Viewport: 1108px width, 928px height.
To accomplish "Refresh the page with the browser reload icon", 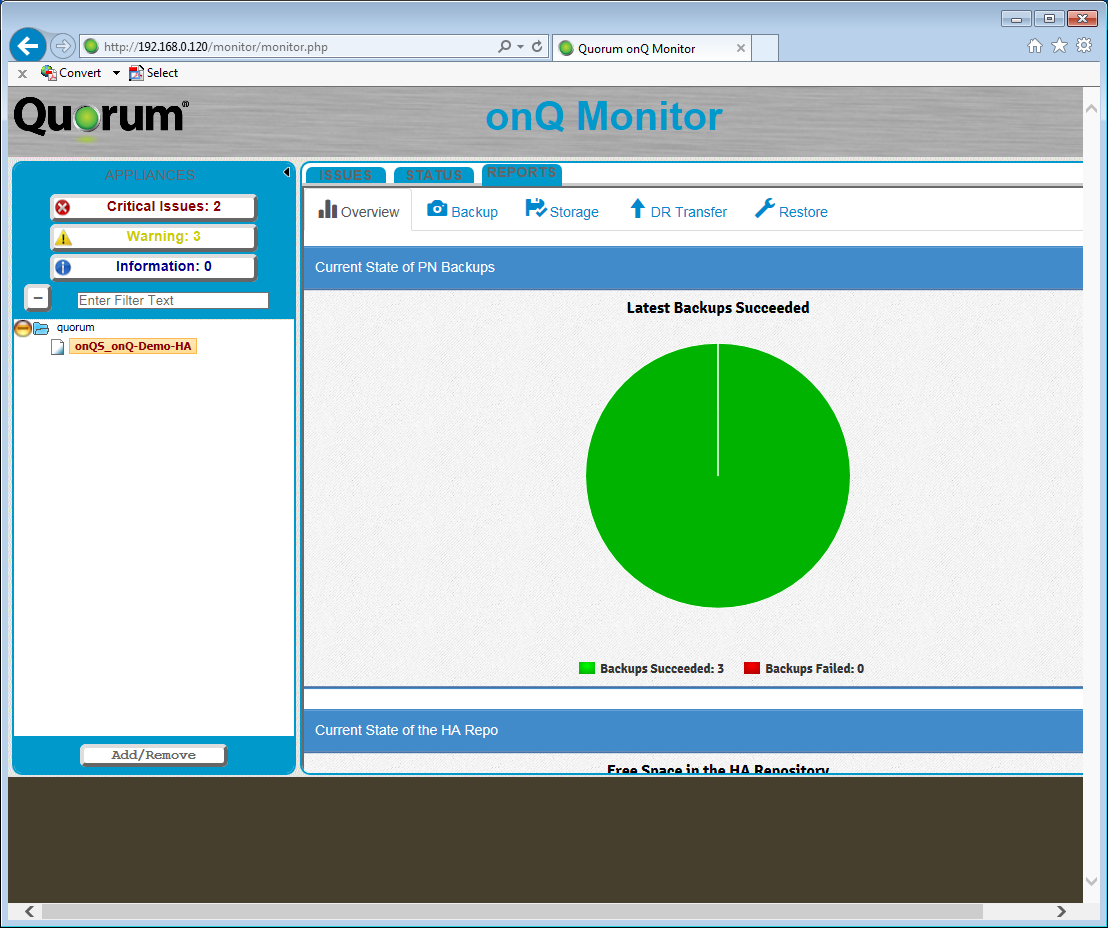I will pyautogui.click(x=538, y=47).
